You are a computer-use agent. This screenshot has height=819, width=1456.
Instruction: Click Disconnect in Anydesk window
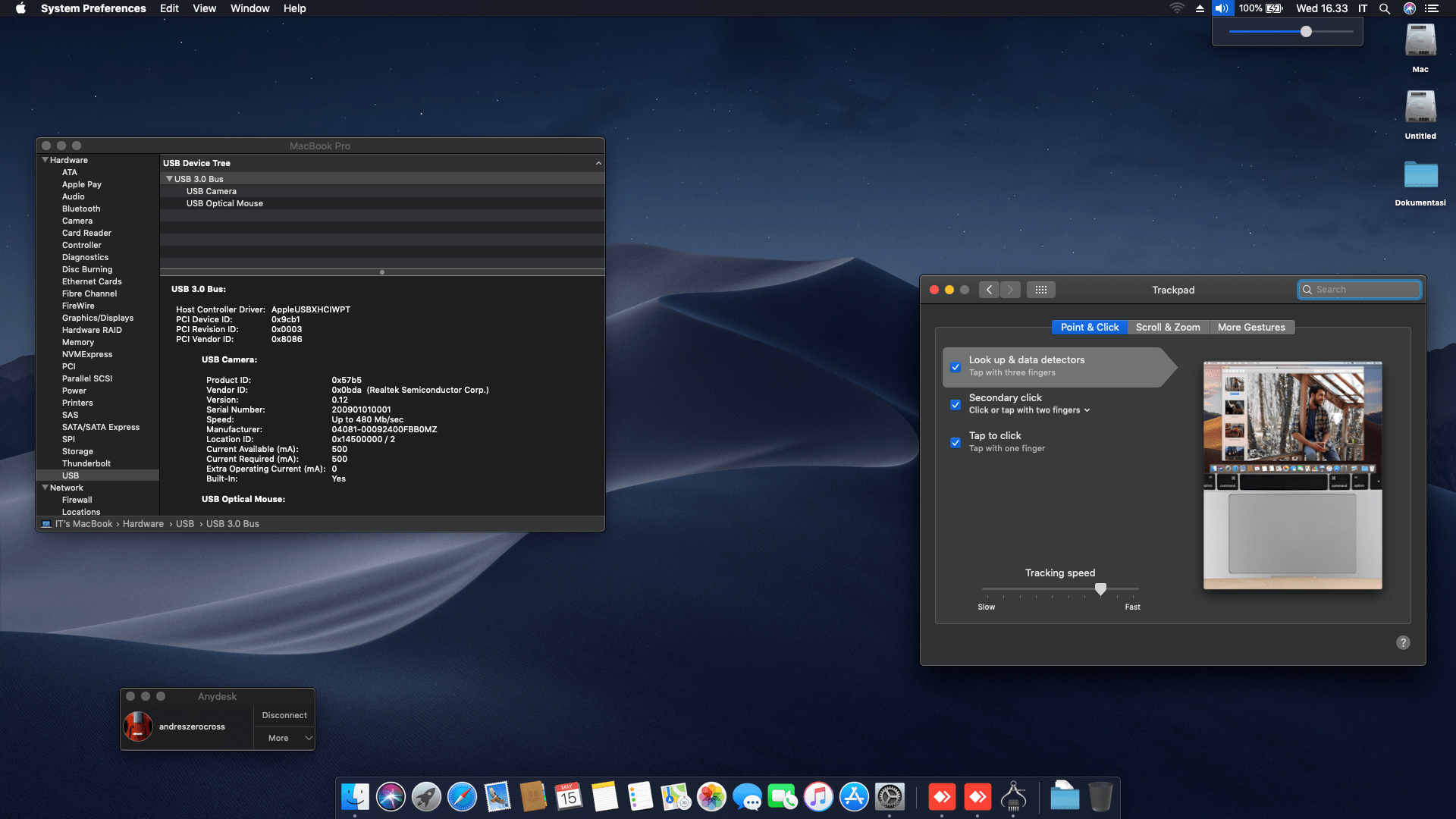(x=284, y=715)
